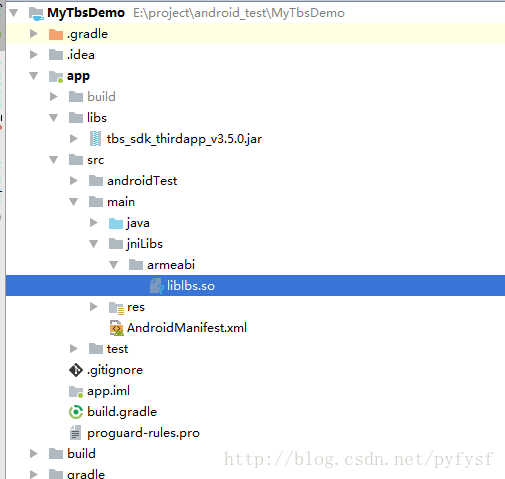This screenshot has height=479, width=505.
Task: Collapse the main folder arrow
Action: 74,202
